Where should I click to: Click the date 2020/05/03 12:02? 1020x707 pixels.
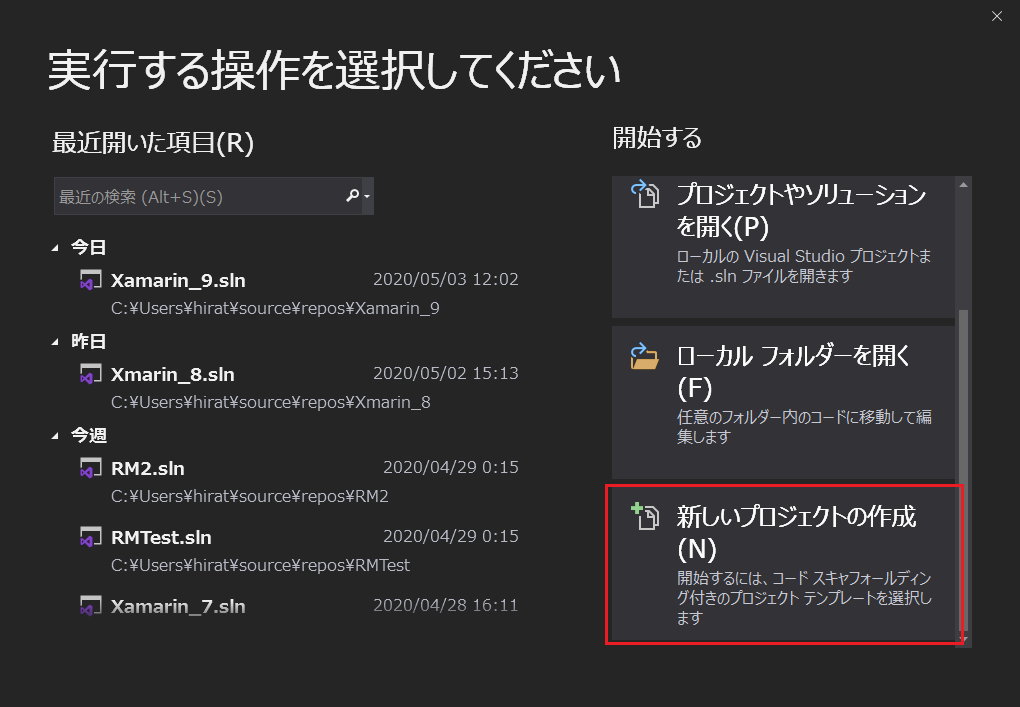(446, 279)
